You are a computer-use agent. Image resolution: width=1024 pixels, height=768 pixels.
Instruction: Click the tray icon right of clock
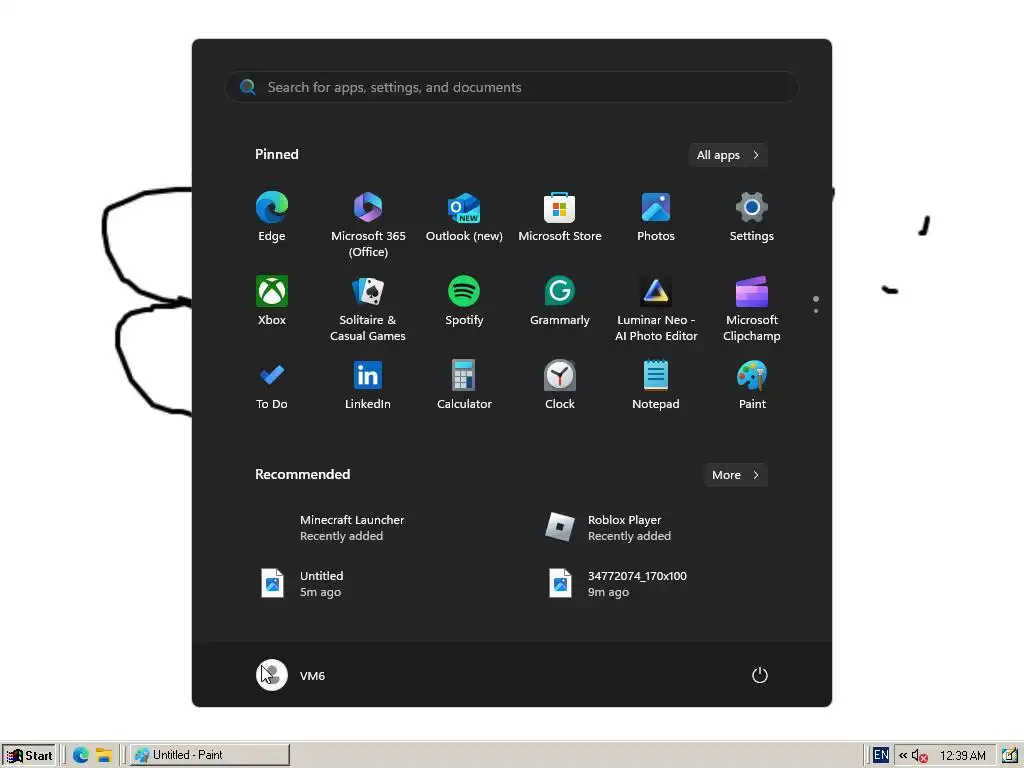point(1010,755)
